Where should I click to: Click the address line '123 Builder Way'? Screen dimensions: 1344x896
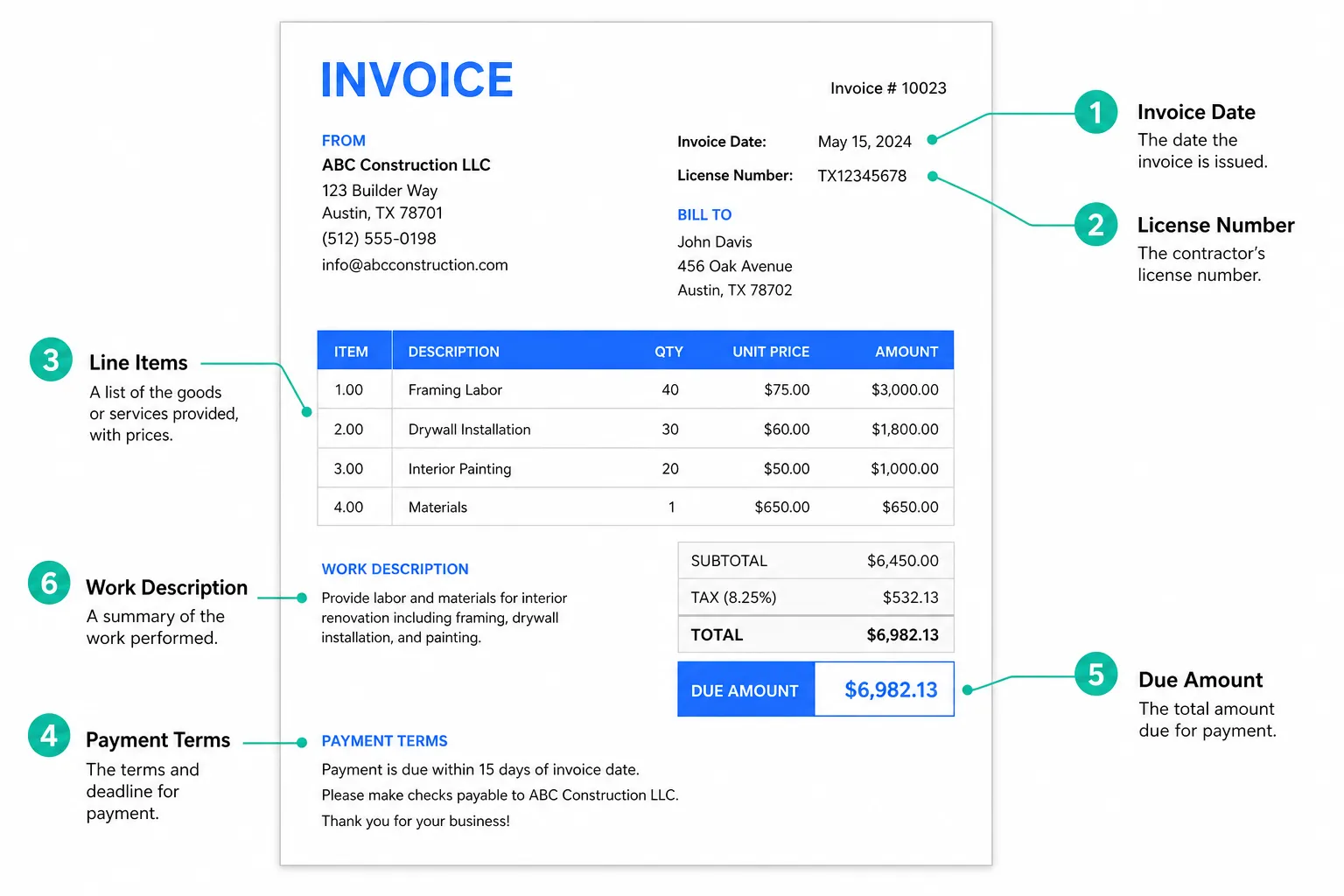coord(380,191)
